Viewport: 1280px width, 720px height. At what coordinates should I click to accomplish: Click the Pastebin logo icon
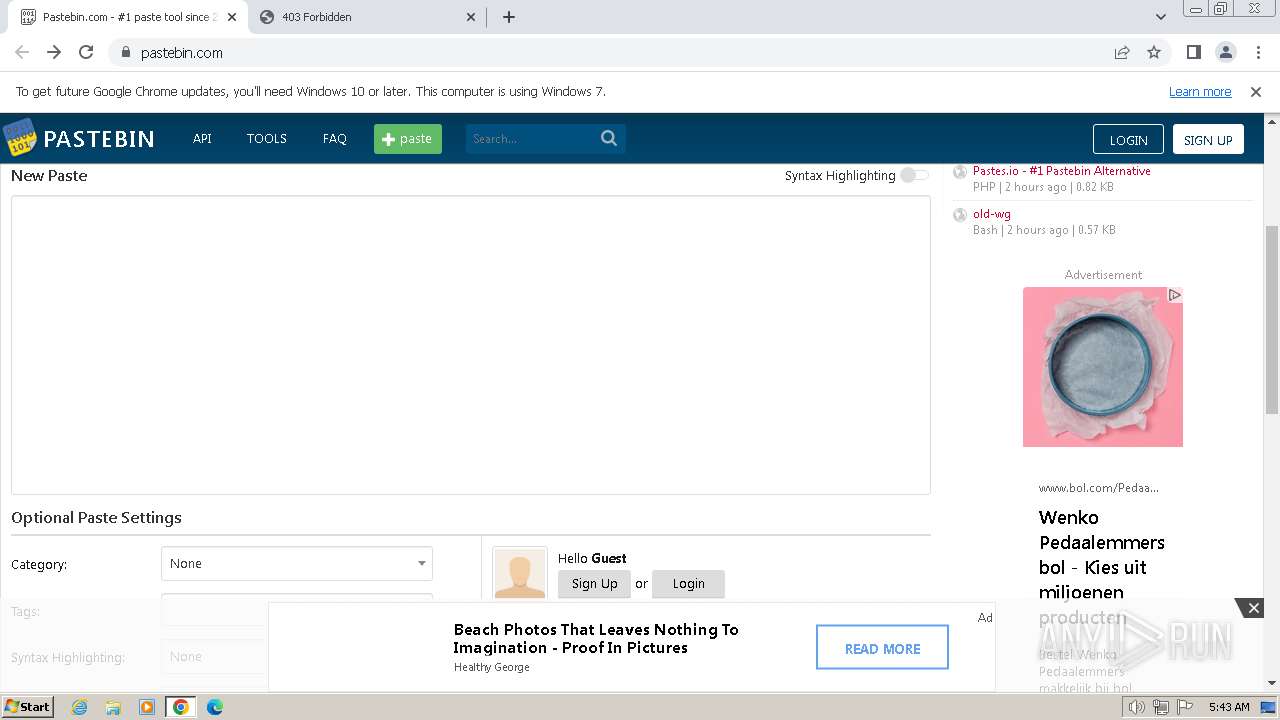point(19,138)
